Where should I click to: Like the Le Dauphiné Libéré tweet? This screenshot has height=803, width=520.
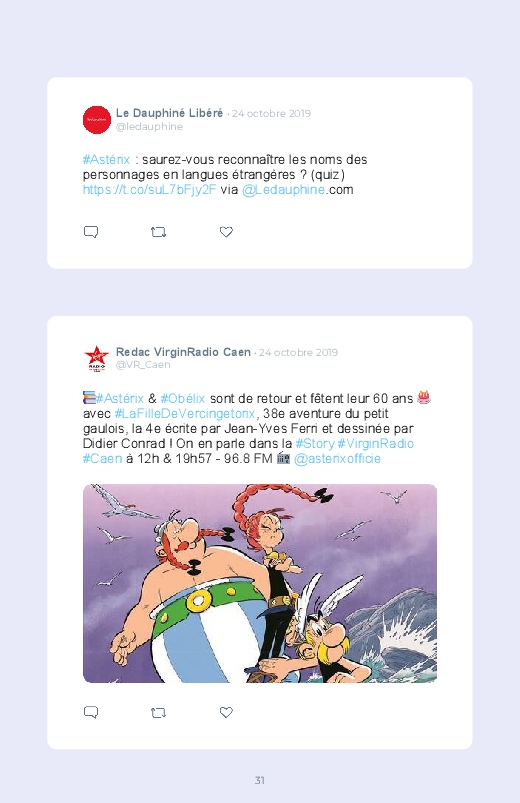pos(226,231)
